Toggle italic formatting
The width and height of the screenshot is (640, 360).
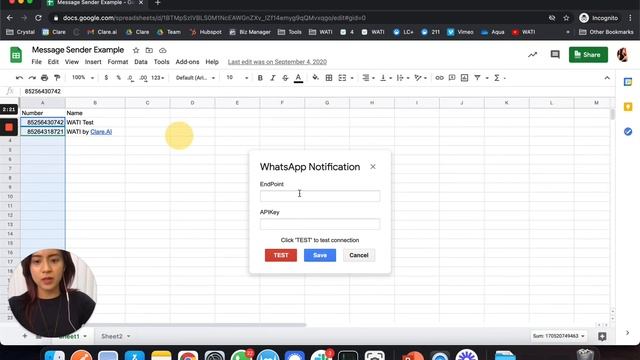273,78
